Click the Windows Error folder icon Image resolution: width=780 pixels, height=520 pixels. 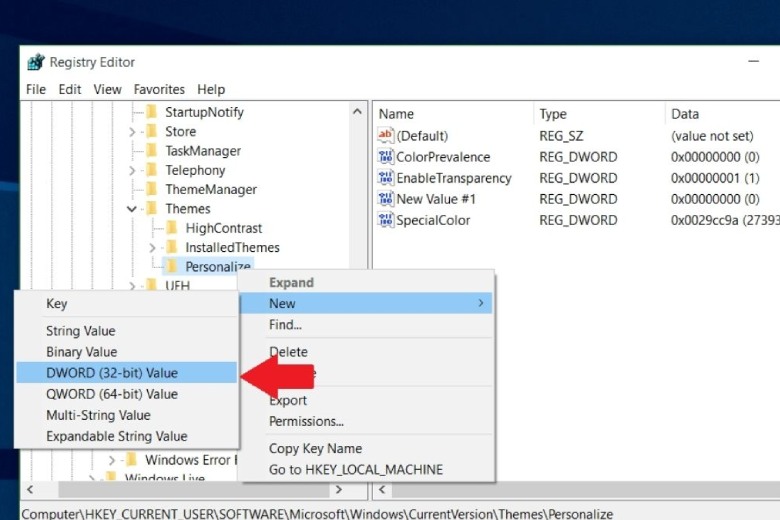pyautogui.click(x=131, y=460)
